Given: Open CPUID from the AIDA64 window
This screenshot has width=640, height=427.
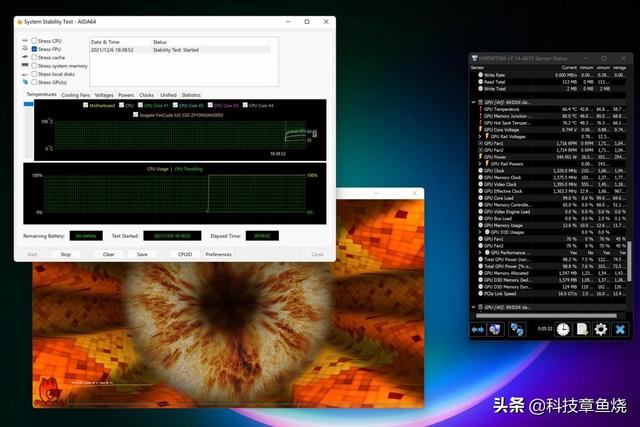Looking at the screenshot, I should pyautogui.click(x=185, y=254).
